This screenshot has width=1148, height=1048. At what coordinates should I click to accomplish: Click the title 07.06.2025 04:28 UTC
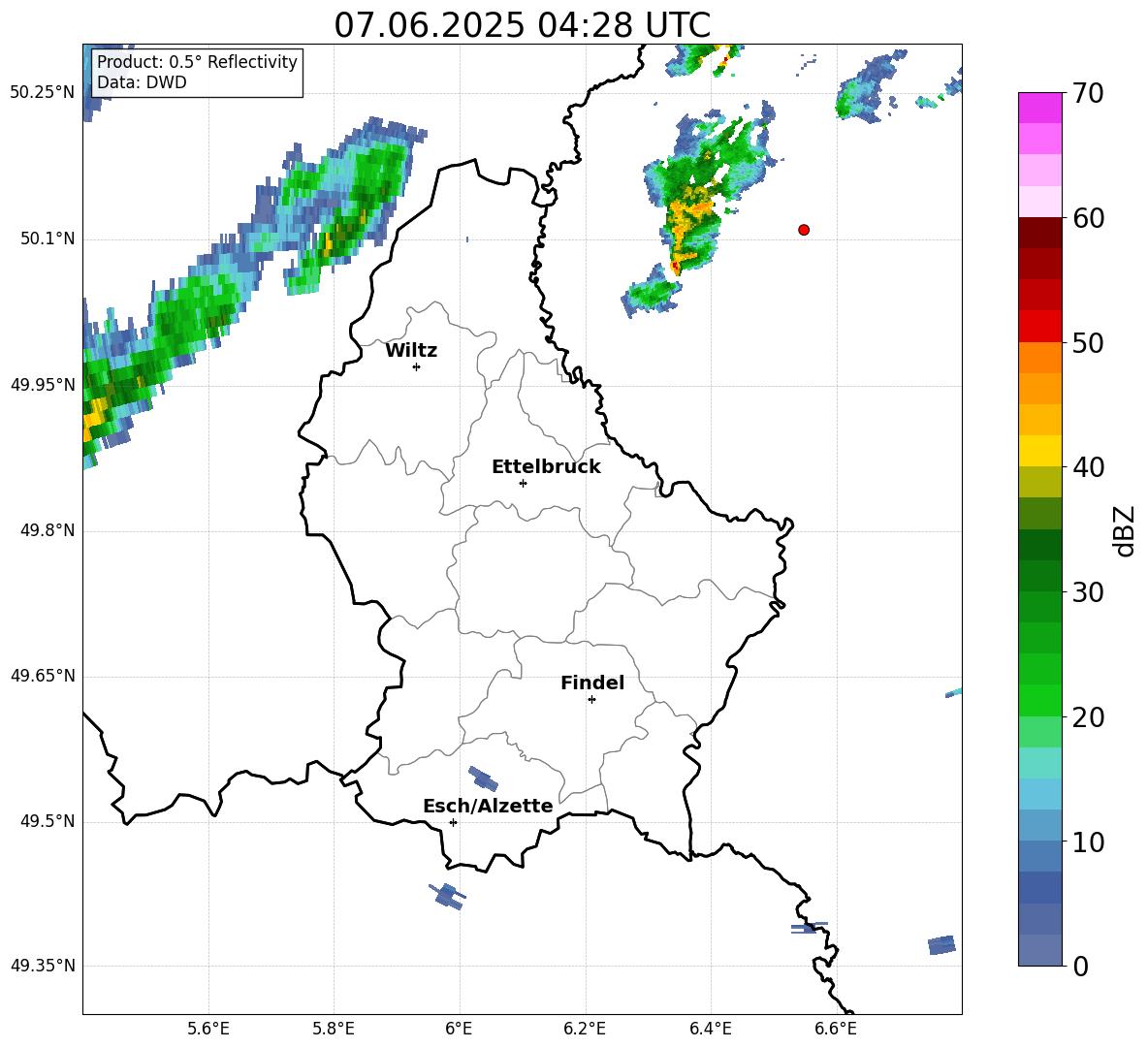click(522, 25)
